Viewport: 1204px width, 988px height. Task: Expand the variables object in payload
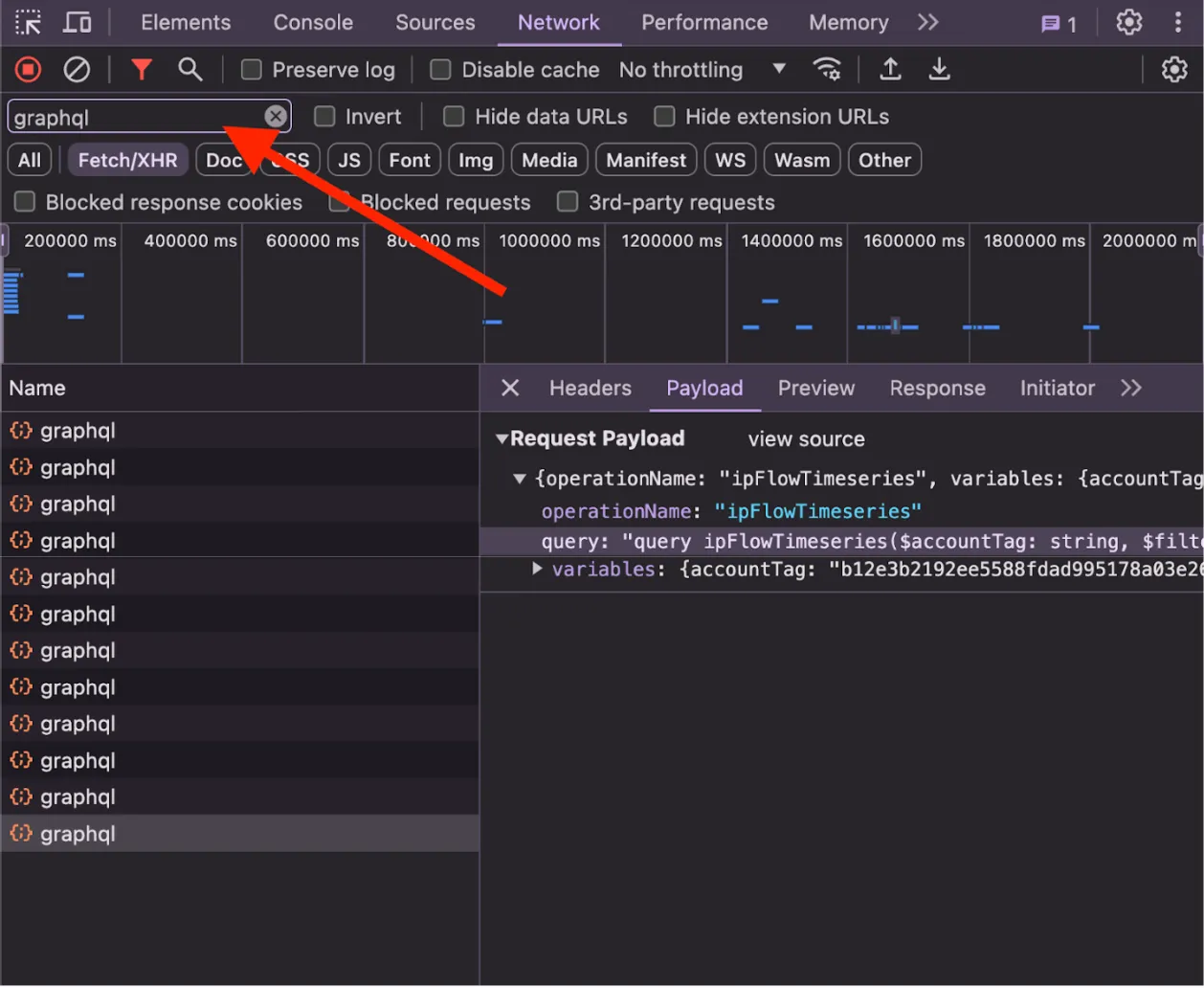(536, 569)
